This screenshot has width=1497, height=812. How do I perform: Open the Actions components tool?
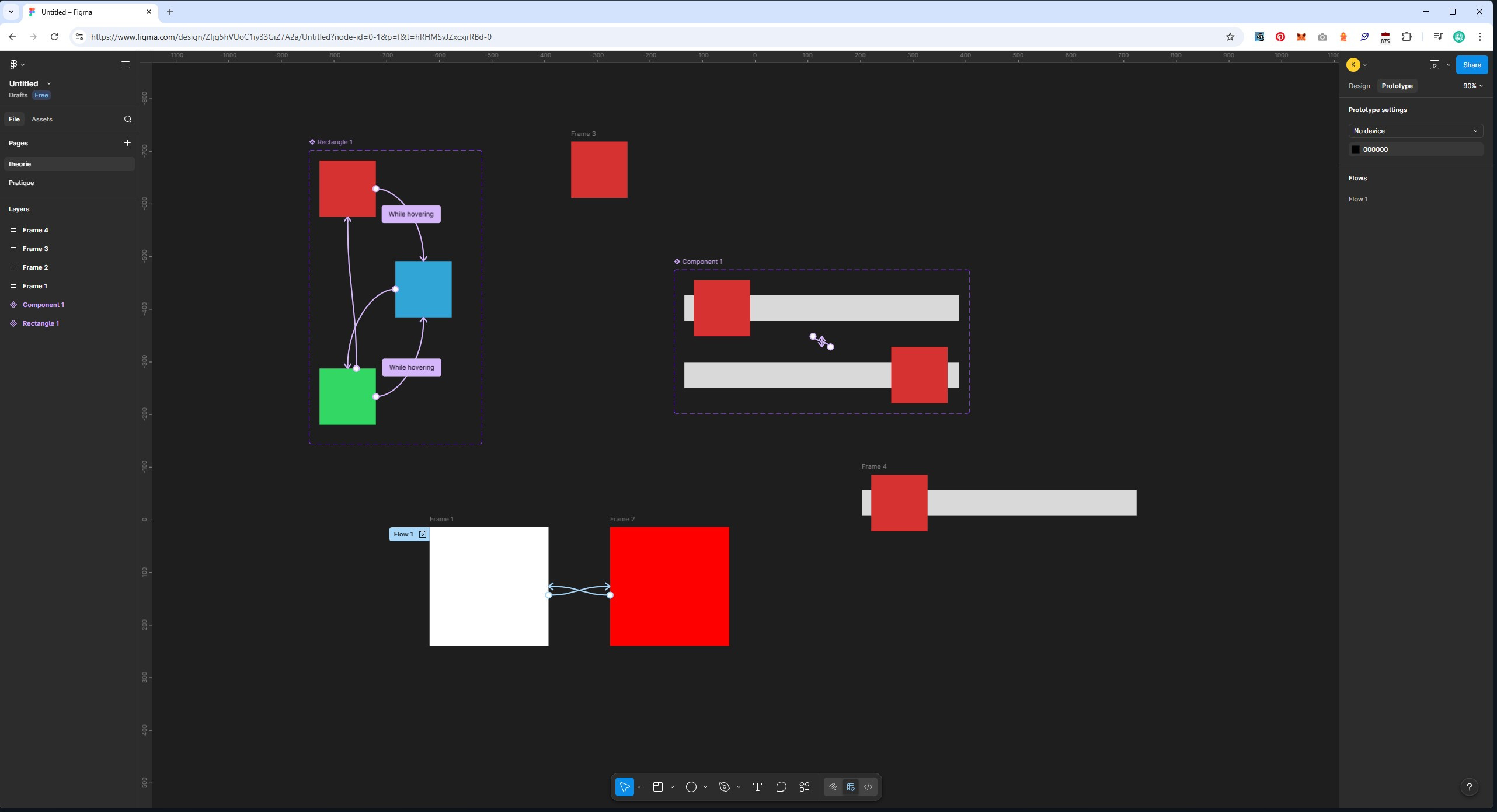805,787
